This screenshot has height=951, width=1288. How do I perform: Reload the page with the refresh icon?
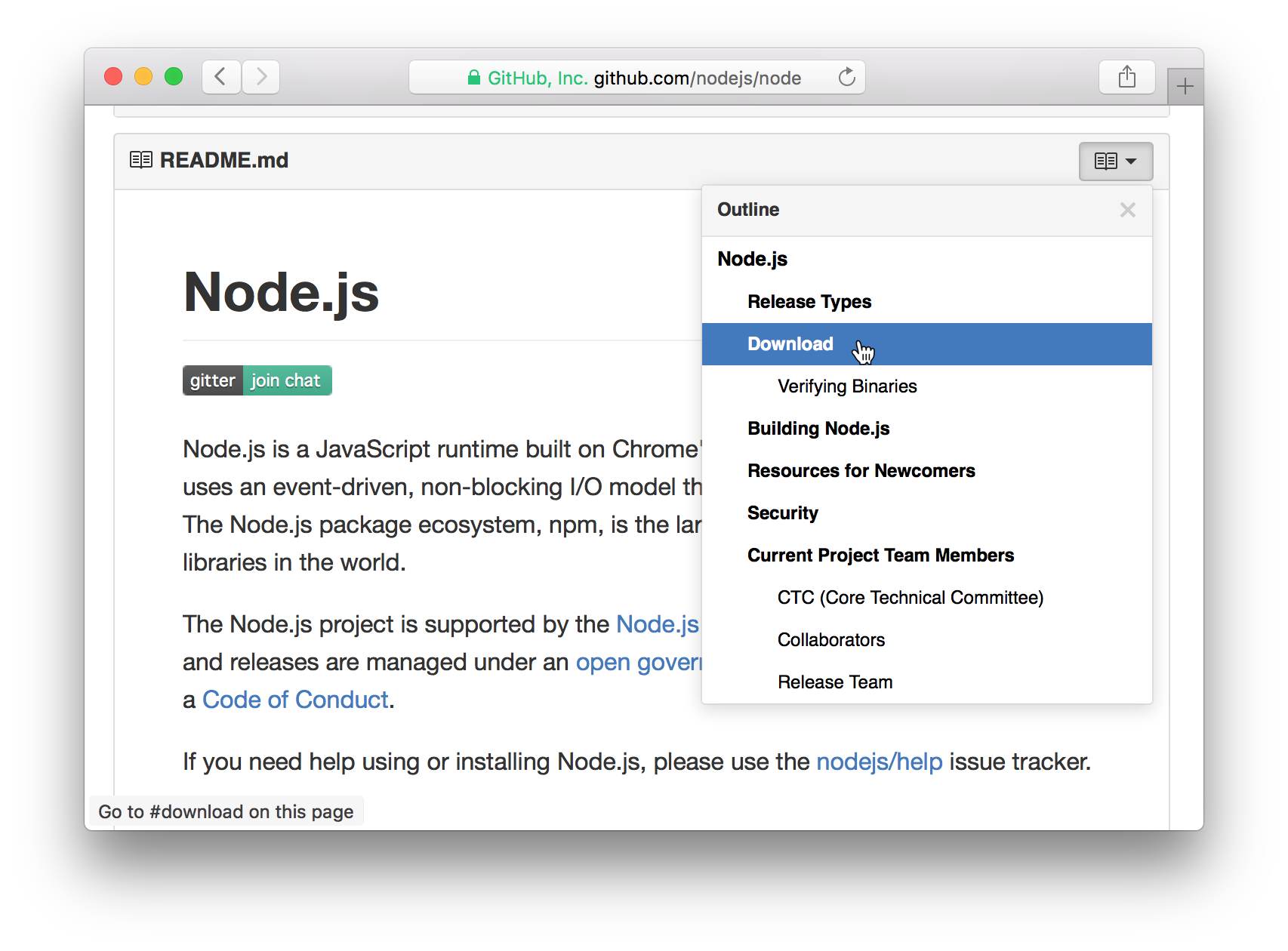click(847, 77)
